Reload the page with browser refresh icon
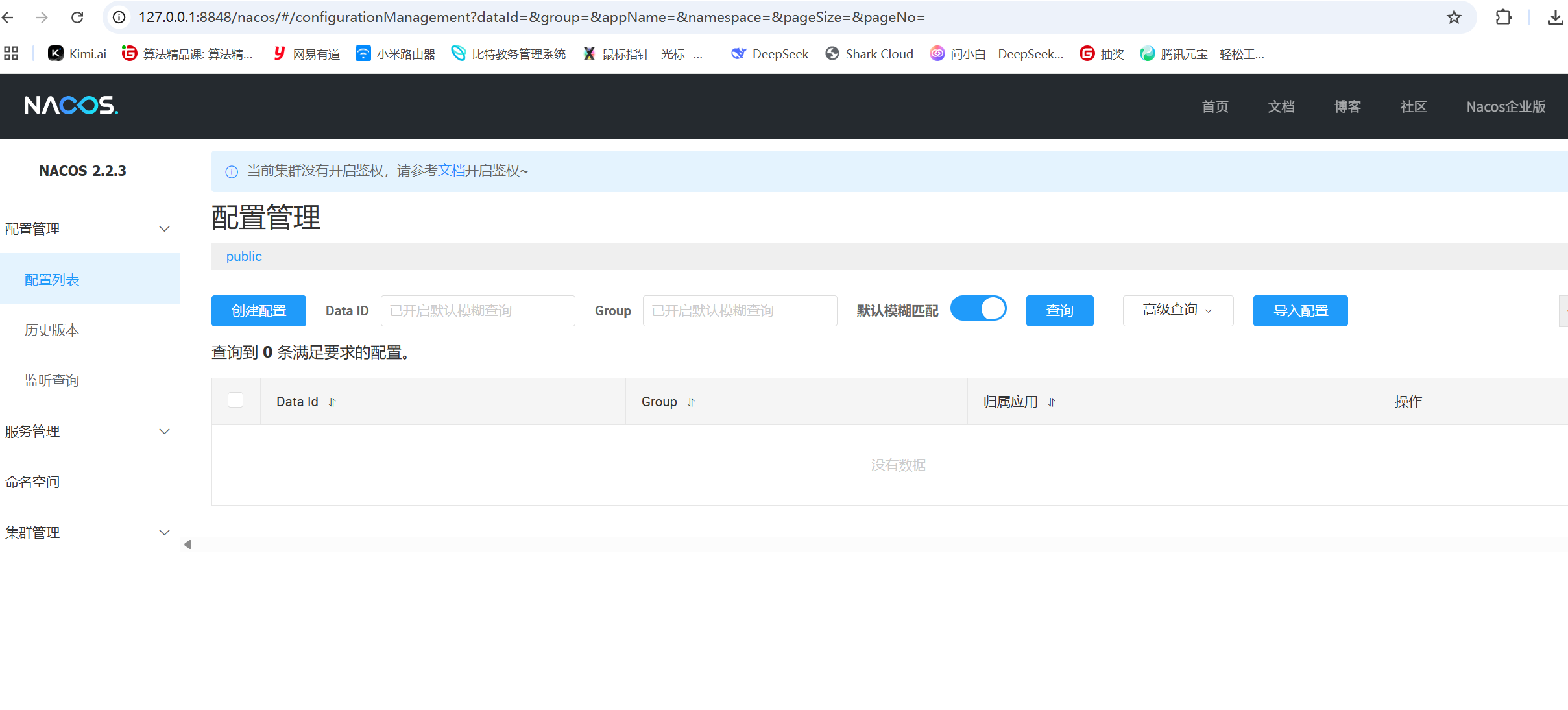Viewport: 1568px width, 710px height. point(77,18)
